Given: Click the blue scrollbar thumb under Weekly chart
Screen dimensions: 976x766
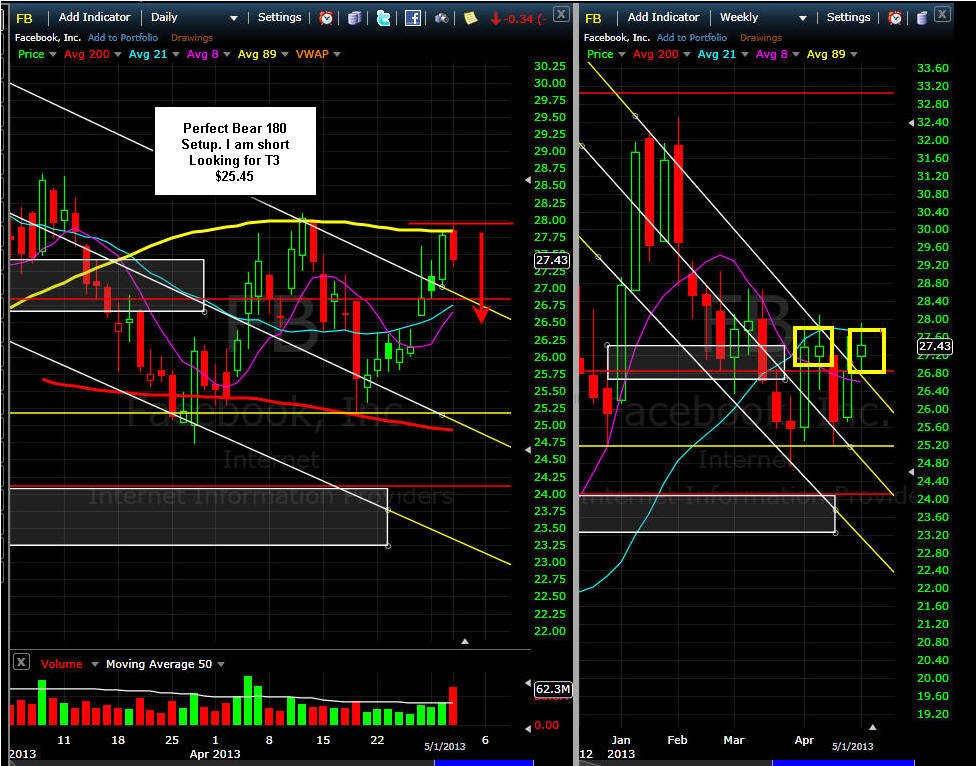Looking at the screenshot, I should (843, 762).
